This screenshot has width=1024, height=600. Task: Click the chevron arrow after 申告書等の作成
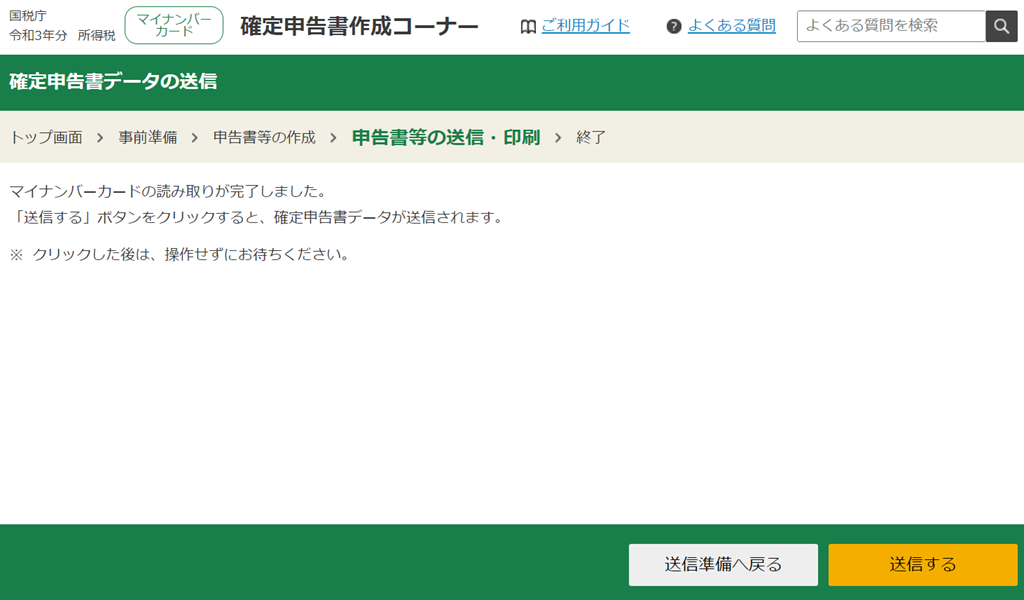click(333, 137)
